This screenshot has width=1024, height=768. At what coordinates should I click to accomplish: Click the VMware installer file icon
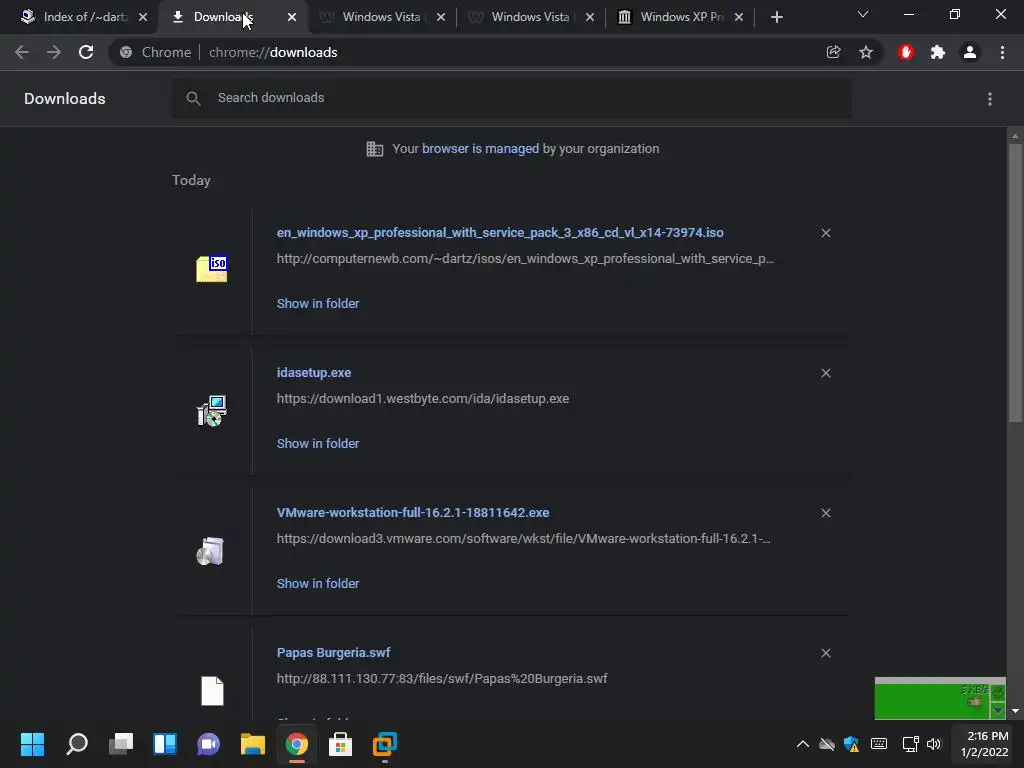(210, 551)
